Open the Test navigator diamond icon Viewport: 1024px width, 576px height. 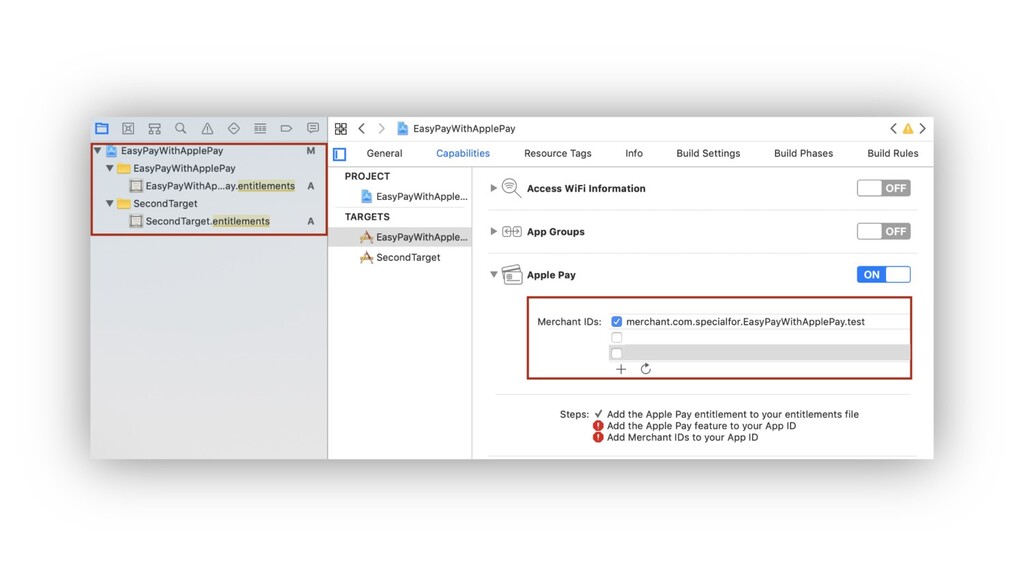233,129
